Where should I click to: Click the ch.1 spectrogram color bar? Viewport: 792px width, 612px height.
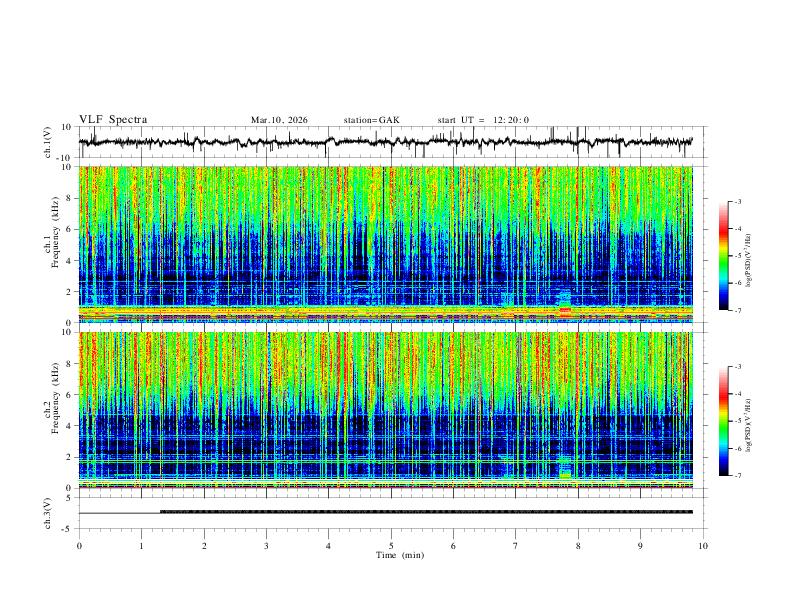click(x=723, y=256)
